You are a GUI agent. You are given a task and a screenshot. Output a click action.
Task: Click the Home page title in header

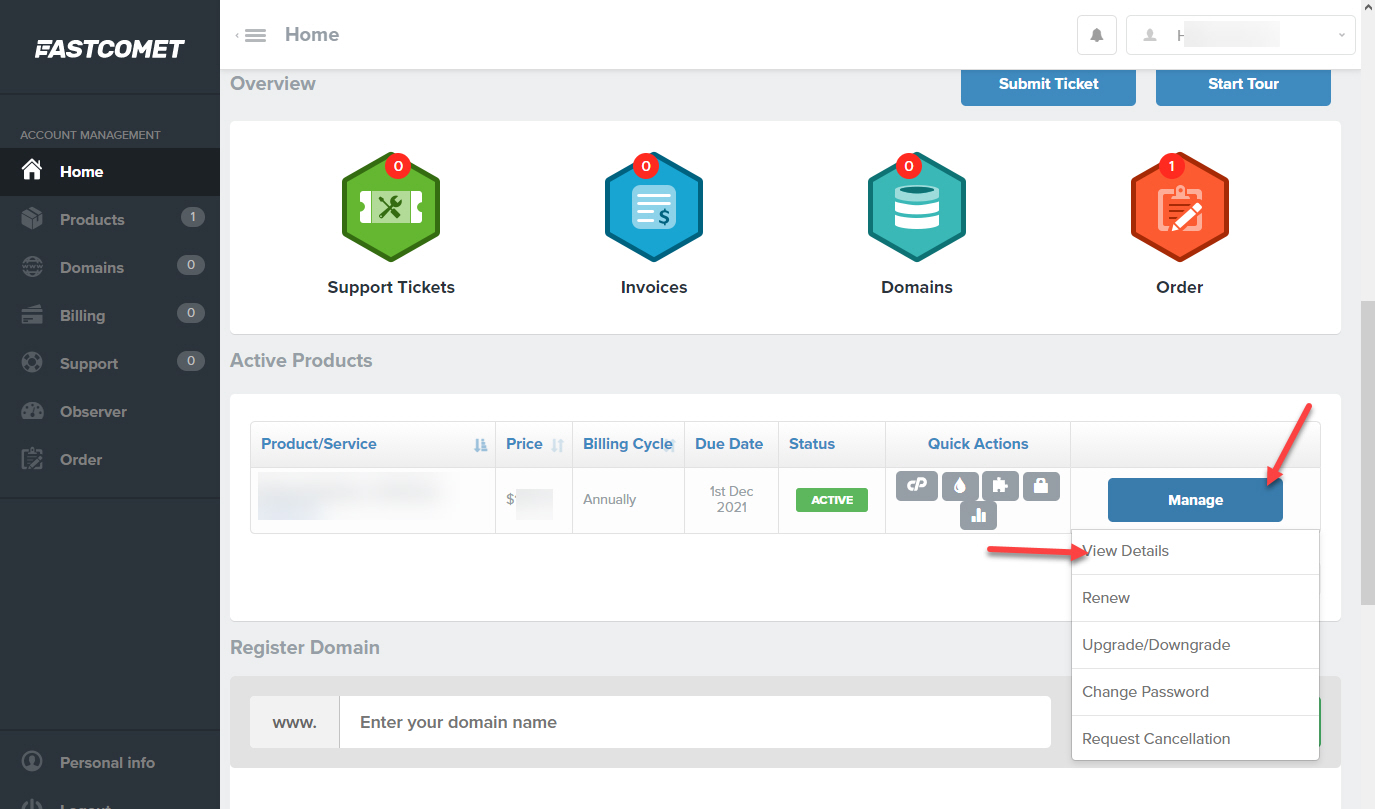click(x=312, y=35)
